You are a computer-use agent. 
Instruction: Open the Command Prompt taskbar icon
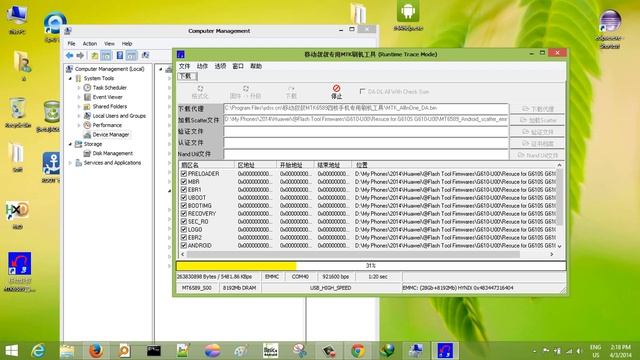point(154,351)
